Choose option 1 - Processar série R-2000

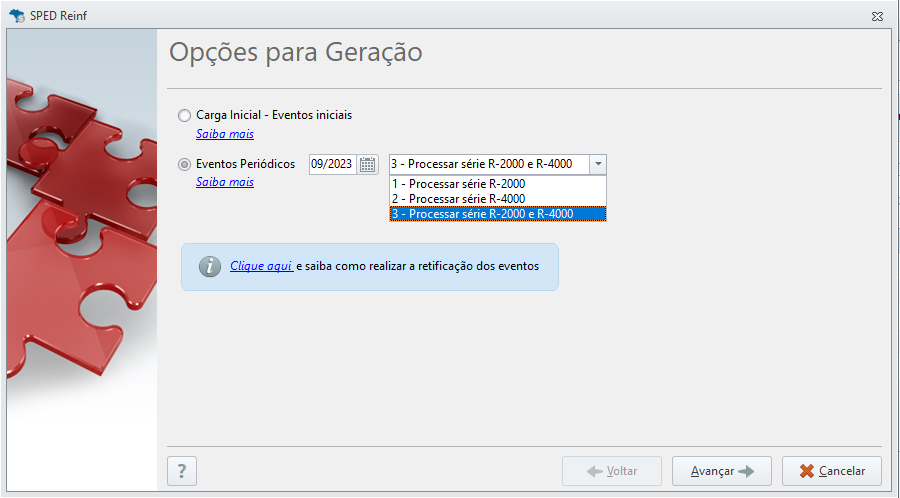click(498, 184)
